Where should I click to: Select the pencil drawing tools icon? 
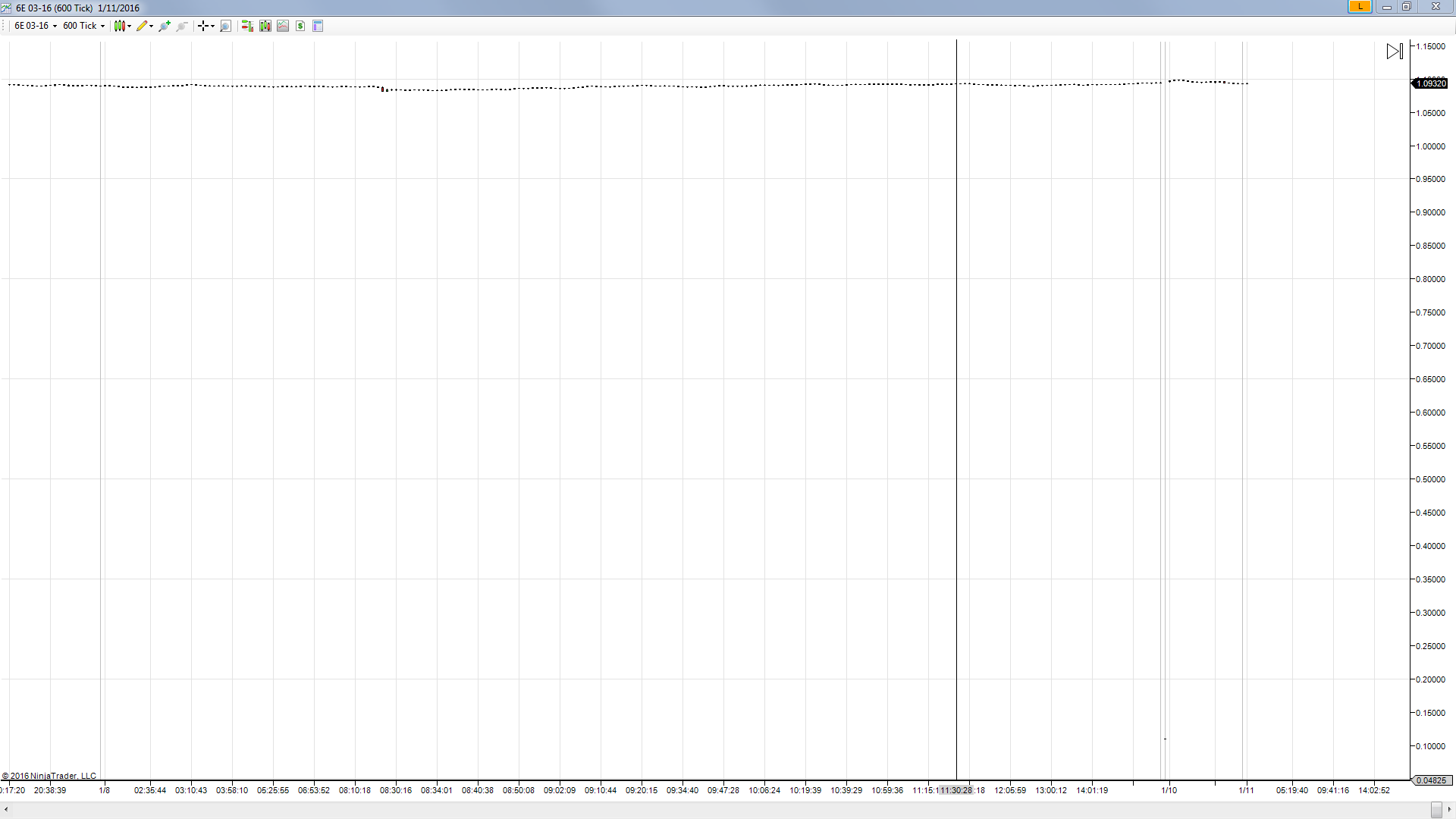pos(142,26)
